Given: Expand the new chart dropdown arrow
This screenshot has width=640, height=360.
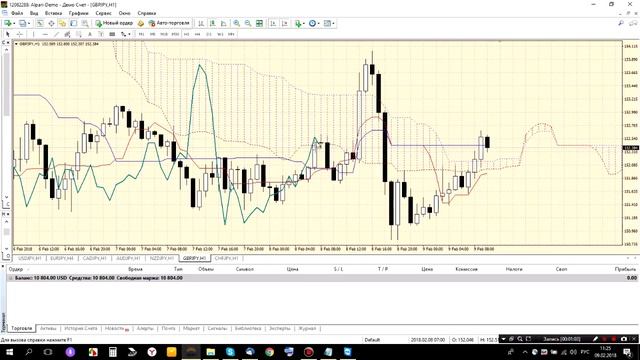Looking at the screenshot, I should coord(14,23).
